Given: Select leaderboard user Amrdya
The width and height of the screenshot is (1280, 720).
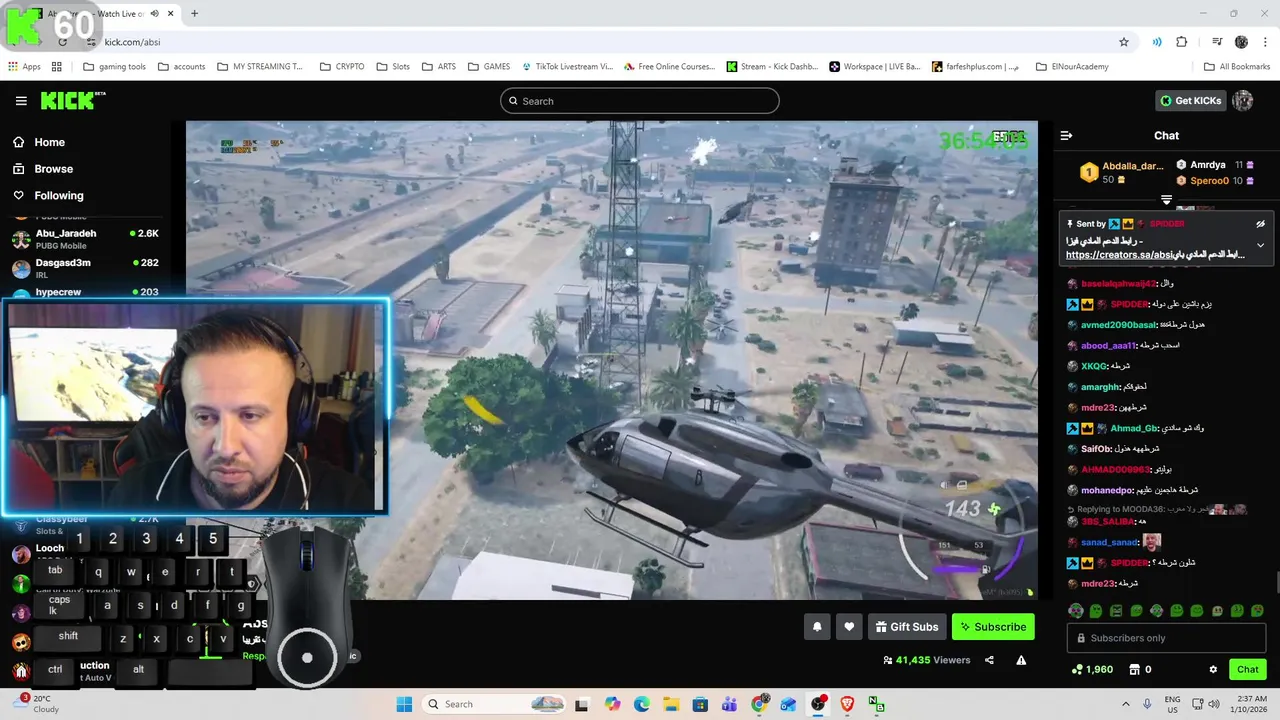Looking at the screenshot, I should [x=1208, y=165].
